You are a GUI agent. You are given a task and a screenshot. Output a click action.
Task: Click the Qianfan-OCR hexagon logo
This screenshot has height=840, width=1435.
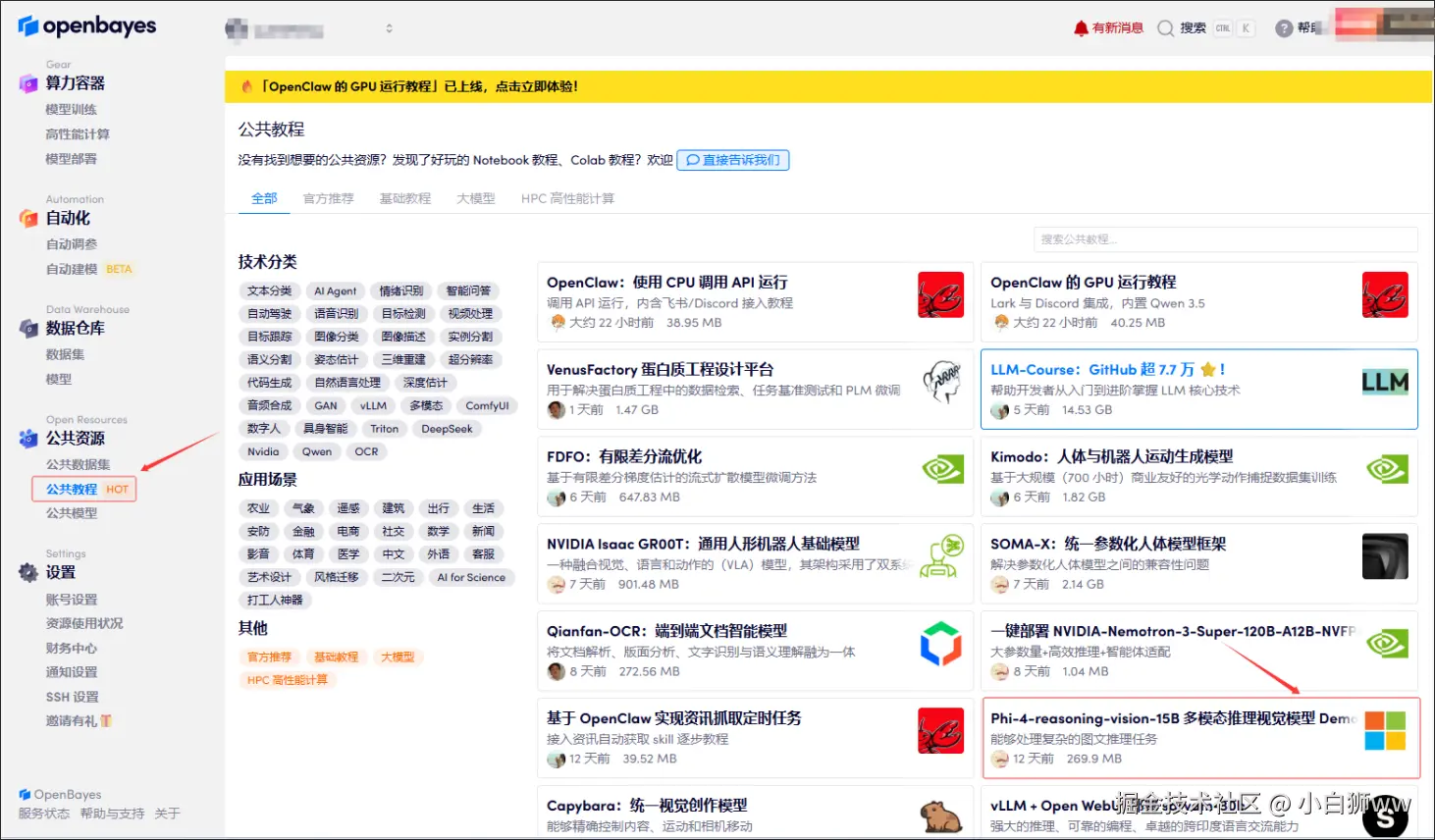(x=940, y=644)
